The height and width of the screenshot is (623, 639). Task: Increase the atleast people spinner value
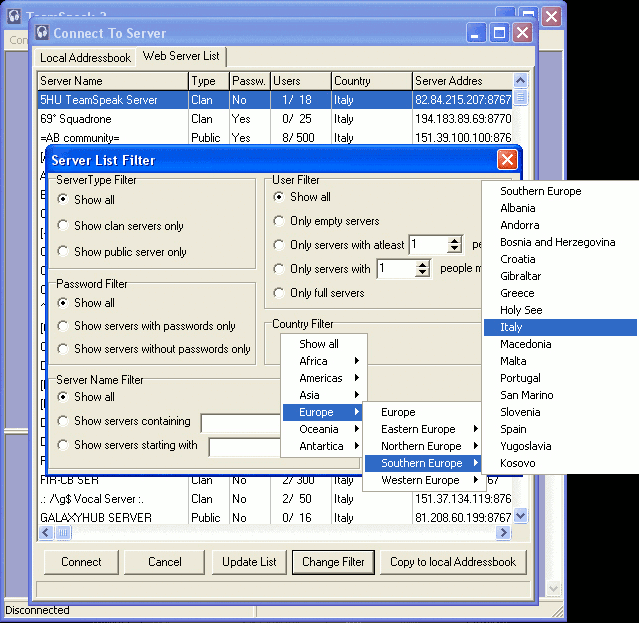(454, 241)
